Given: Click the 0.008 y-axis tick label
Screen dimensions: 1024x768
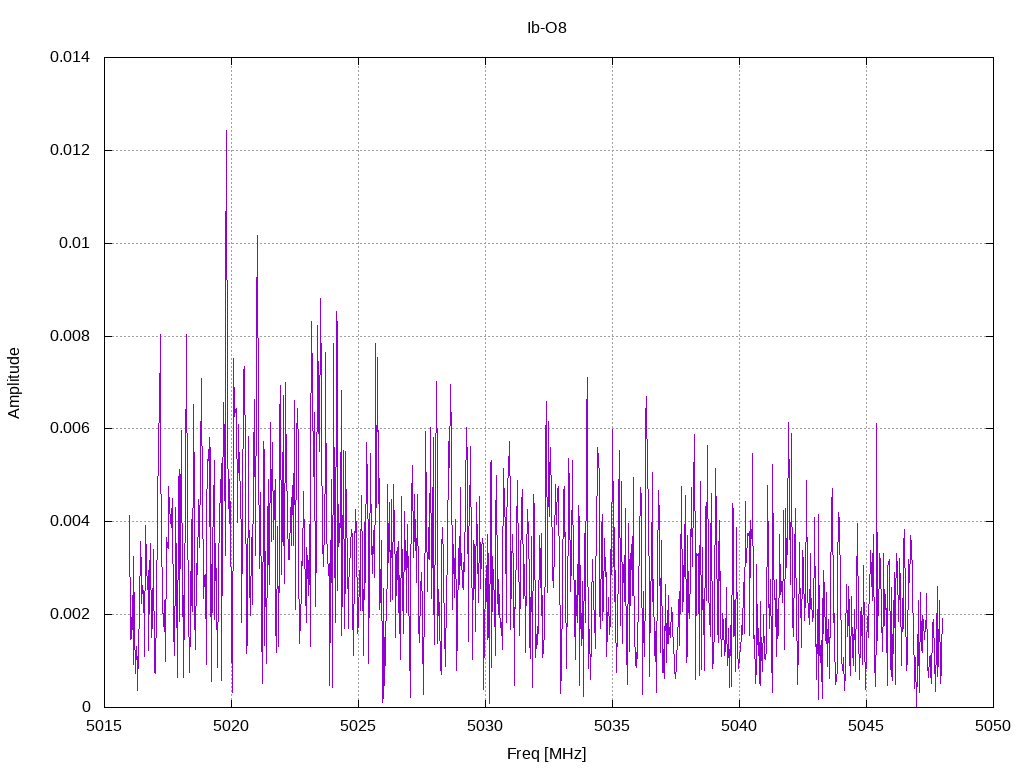Looking at the screenshot, I should click(x=70, y=336).
